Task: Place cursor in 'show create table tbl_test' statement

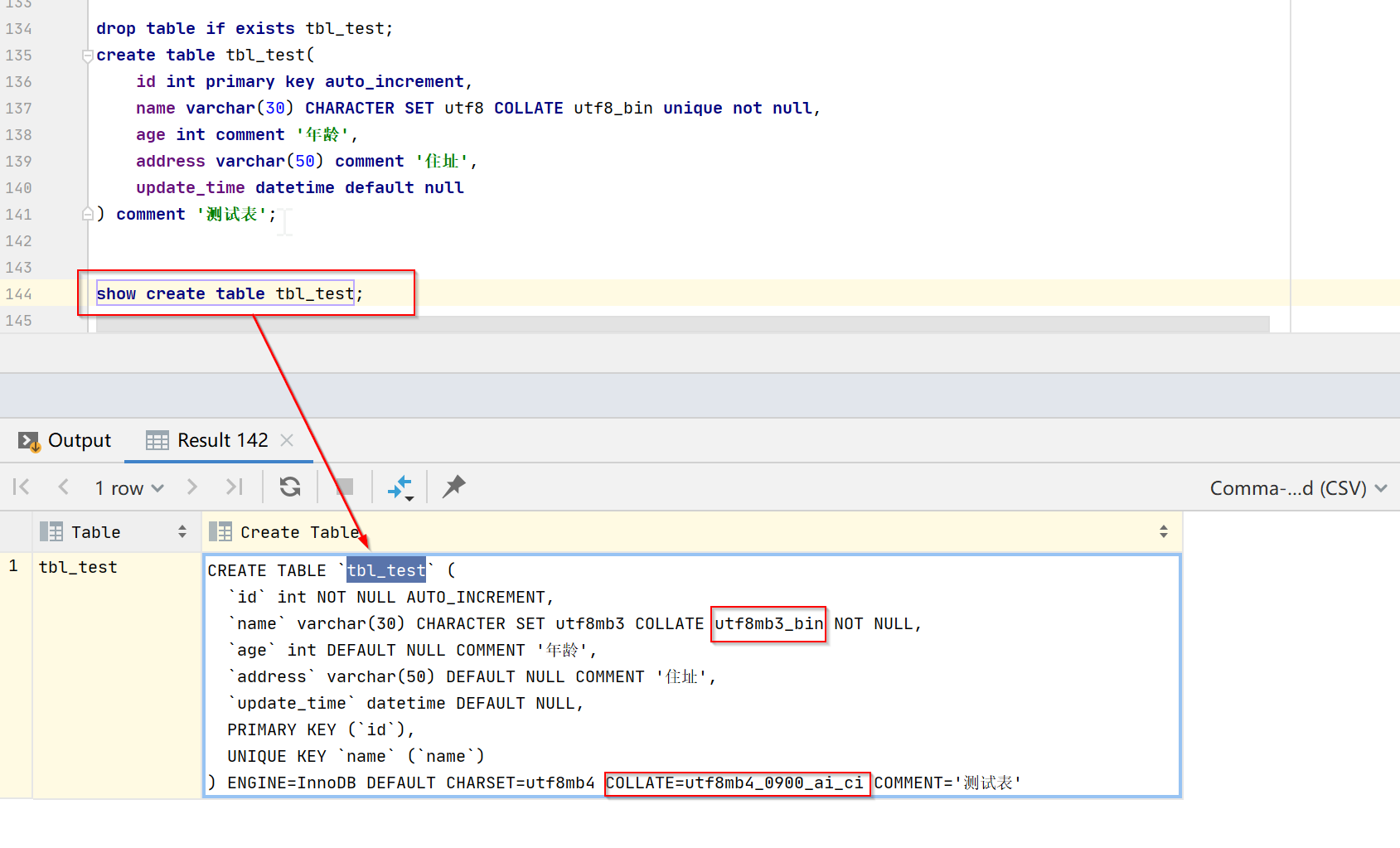Action: coord(225,293)
